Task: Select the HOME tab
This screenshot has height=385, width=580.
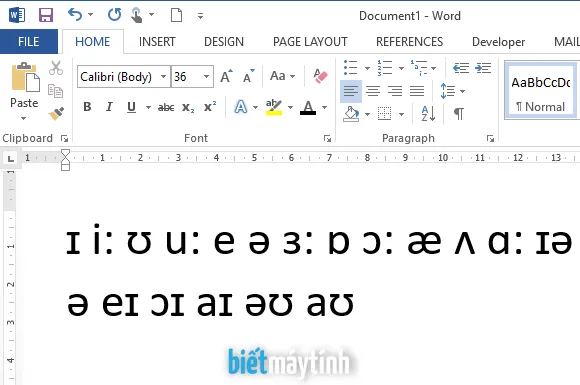Action: [92, 41]
